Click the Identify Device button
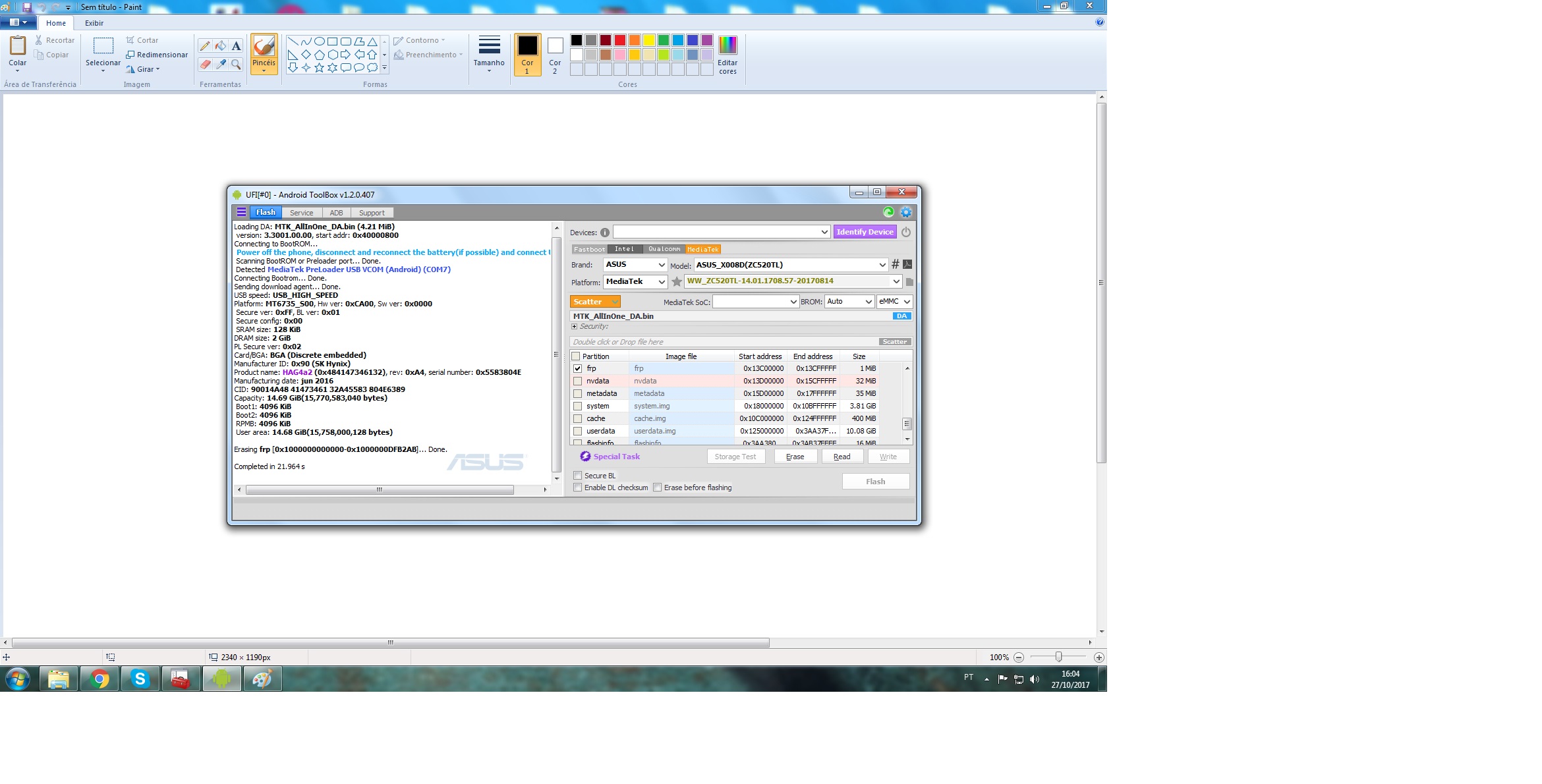This screenshot has height=784, width=1542. coord(865,232)
